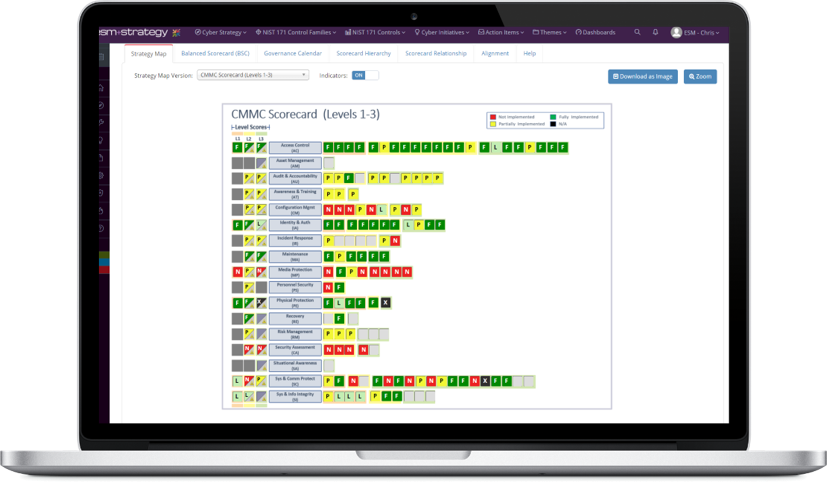
Task: Switch to Alignment tab
Action: [495, 53]
